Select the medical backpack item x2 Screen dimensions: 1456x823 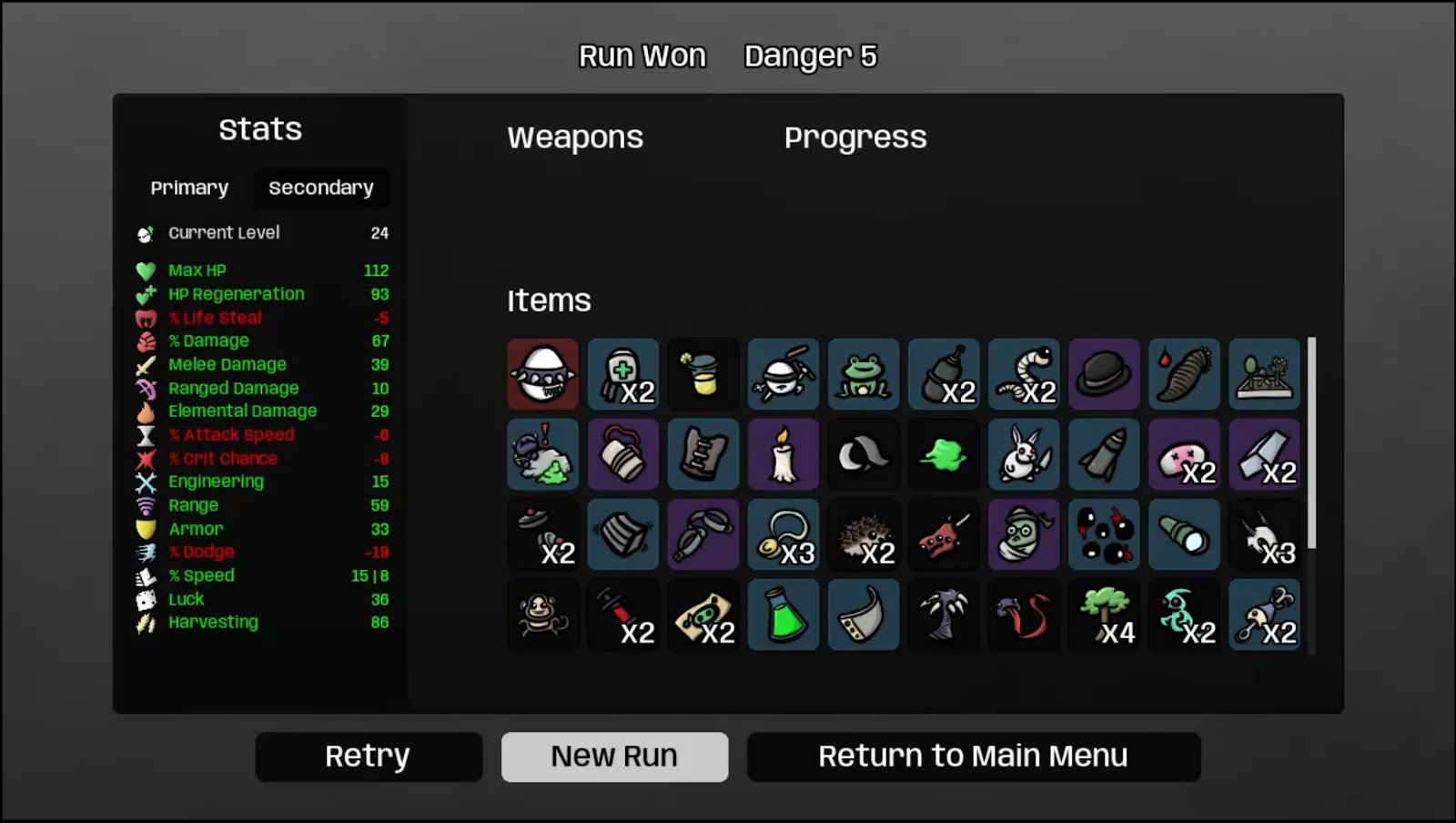623,374
